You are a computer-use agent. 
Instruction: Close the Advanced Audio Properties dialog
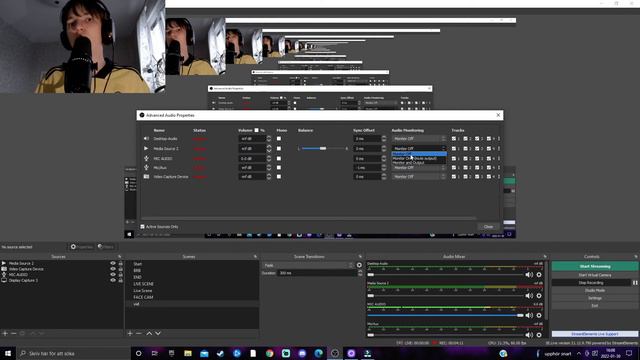click(498, 115)
